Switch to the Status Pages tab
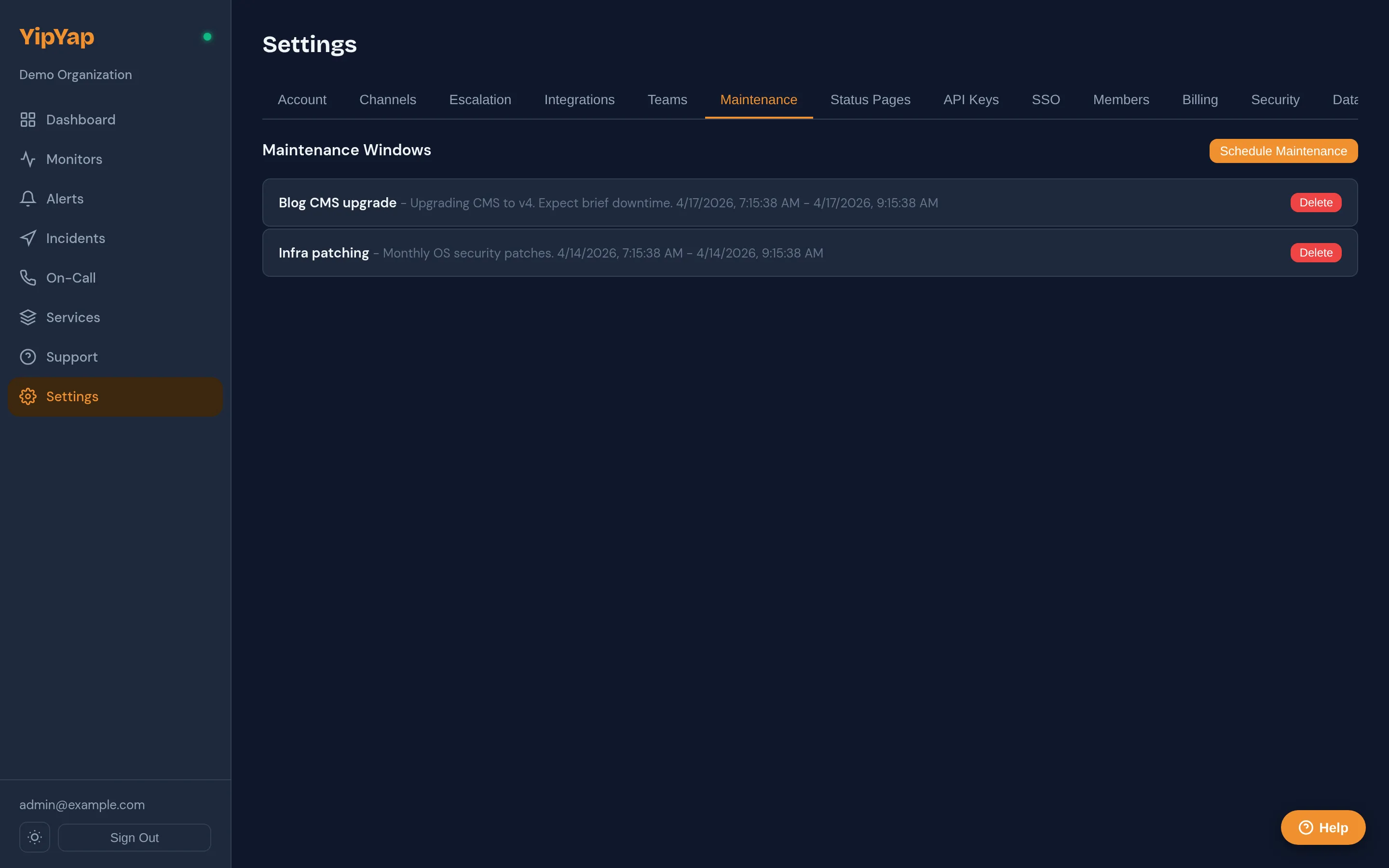 pos(870,99)
